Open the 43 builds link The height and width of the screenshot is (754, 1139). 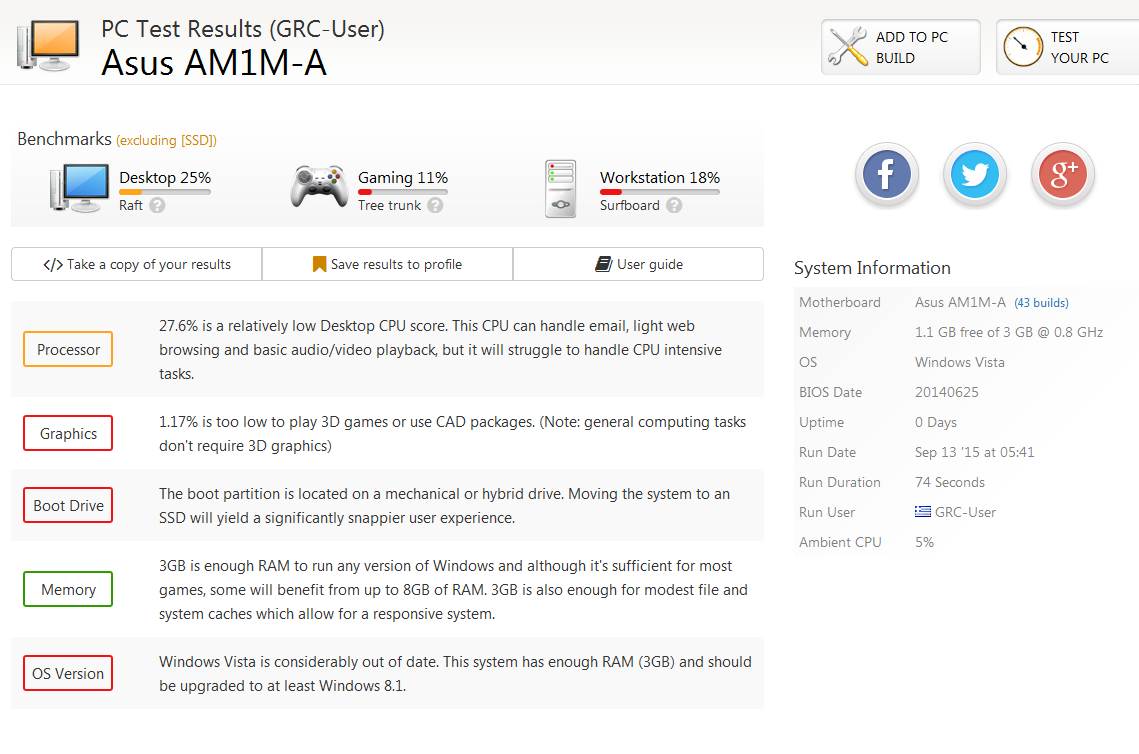(x=1042, y=303)
